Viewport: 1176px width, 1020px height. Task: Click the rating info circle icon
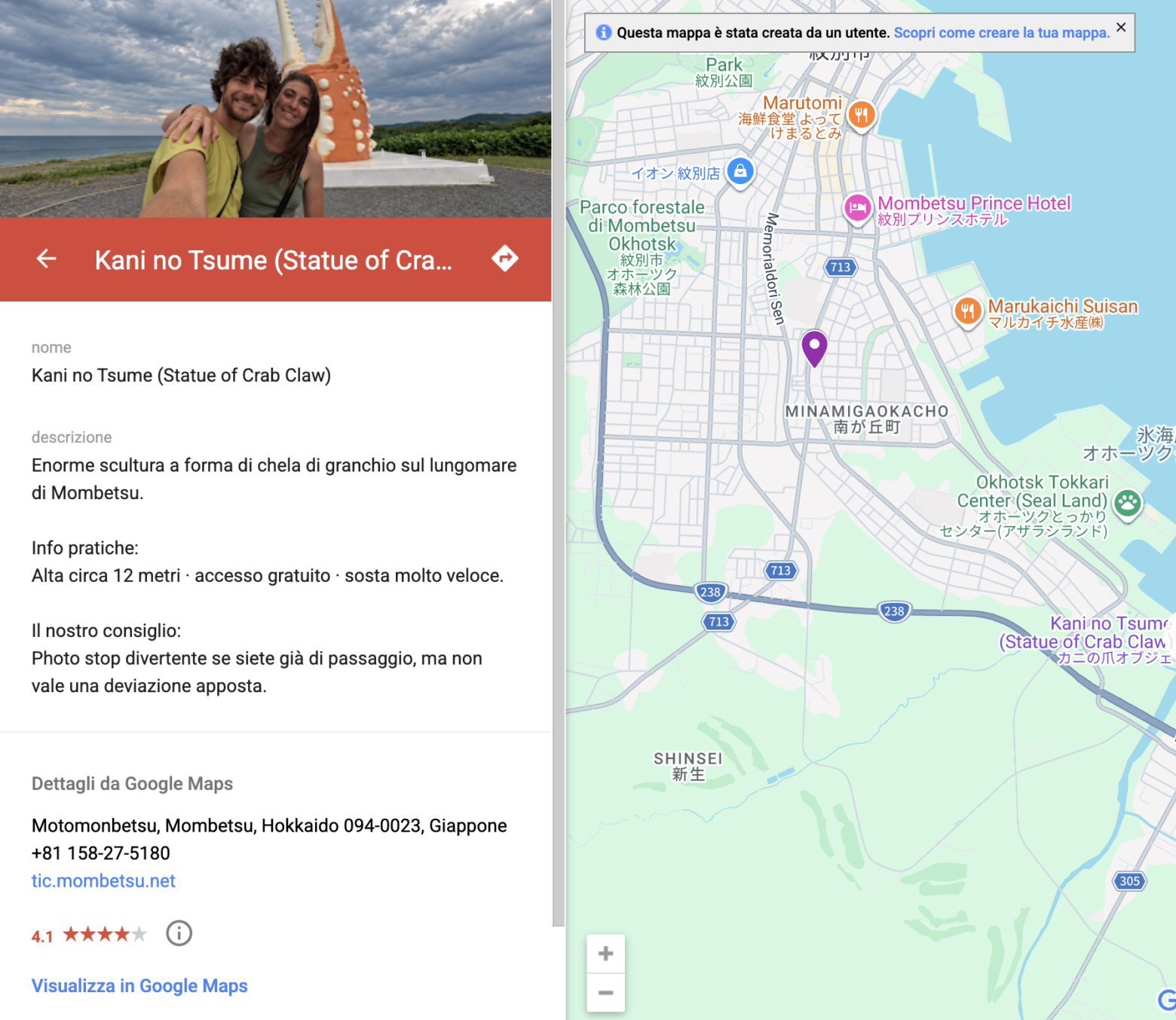(179, 933)
